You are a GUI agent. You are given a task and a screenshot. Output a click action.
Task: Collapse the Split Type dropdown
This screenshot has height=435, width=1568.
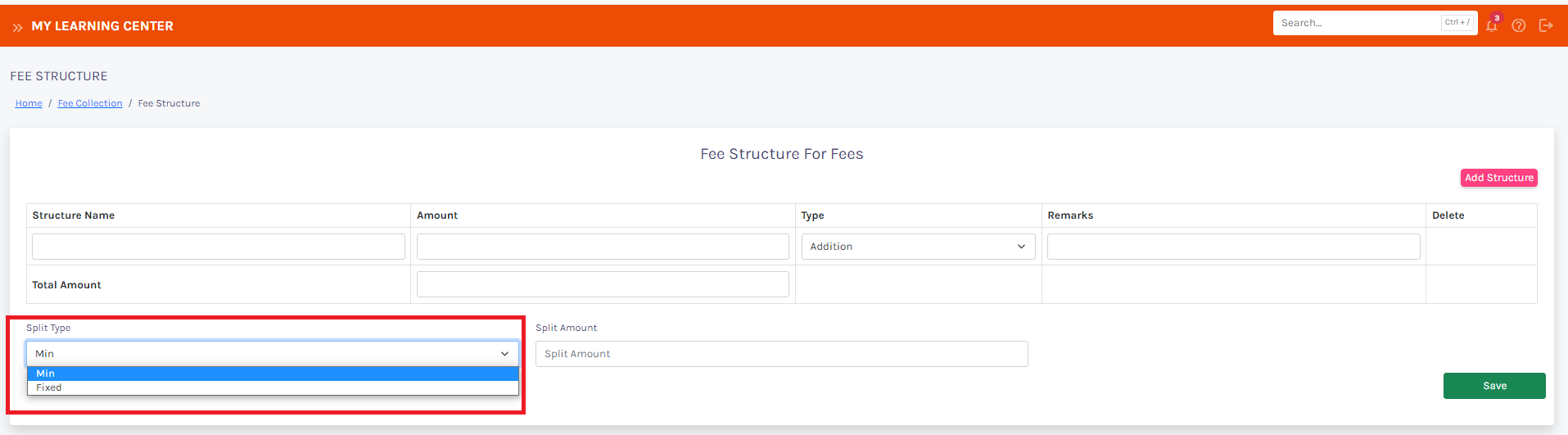tap(272, 354)
